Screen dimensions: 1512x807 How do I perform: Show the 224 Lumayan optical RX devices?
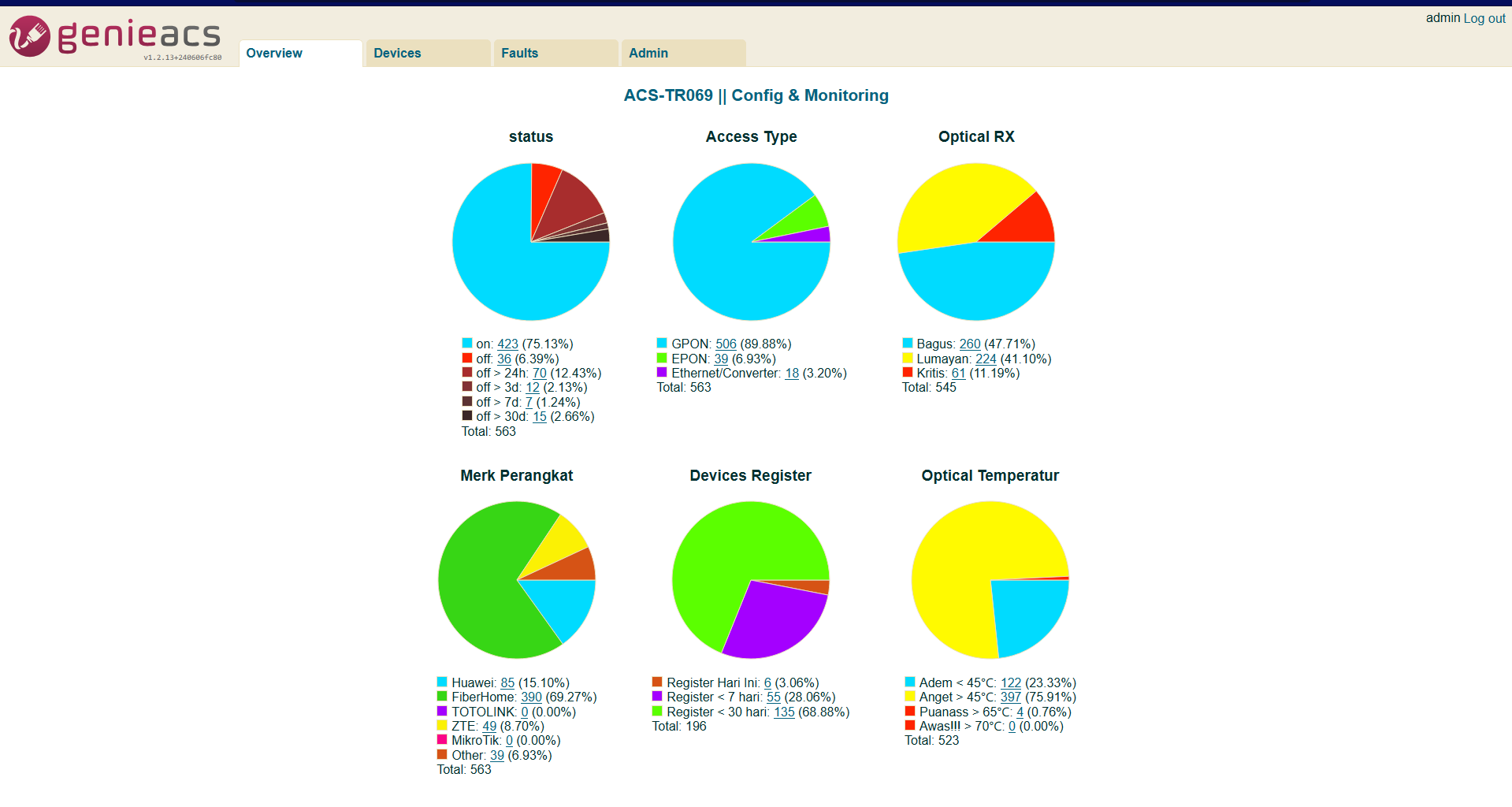coord(986,359)
